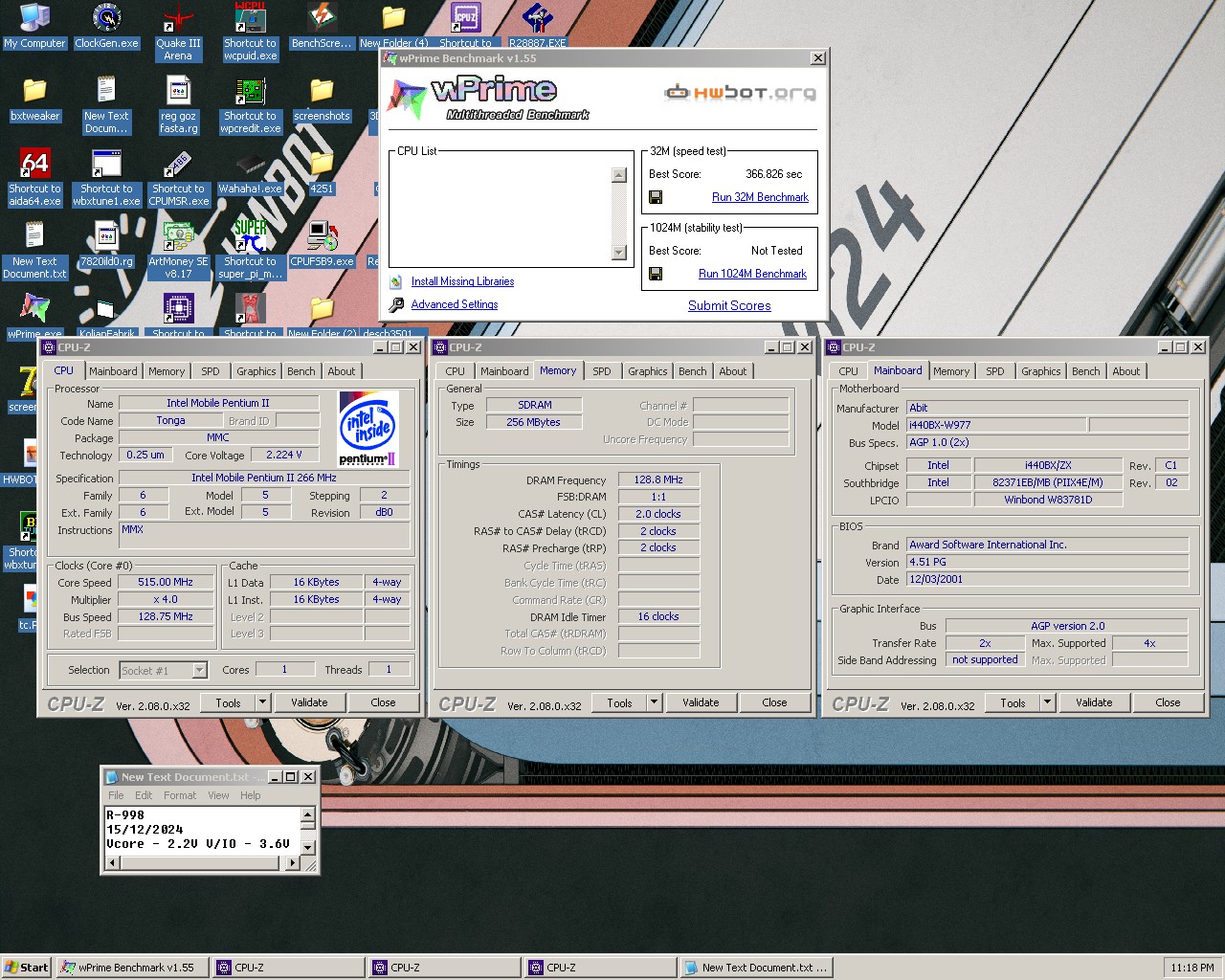Launch wPrime.exe desktop icon
The image size is (1225, 980).
pyautogui.click(x=34, y=318)
